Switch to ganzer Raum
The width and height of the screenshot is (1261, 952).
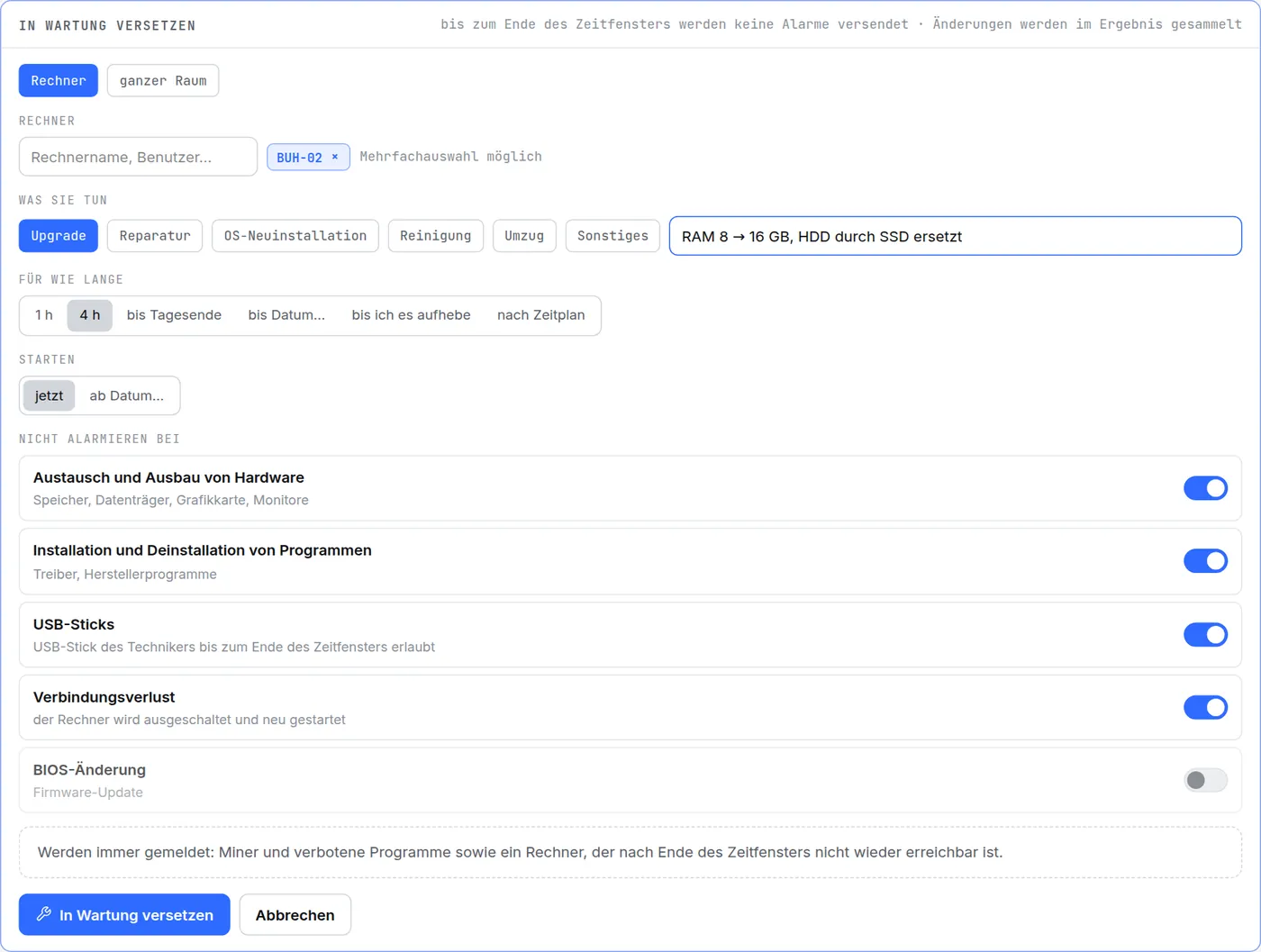163,80
